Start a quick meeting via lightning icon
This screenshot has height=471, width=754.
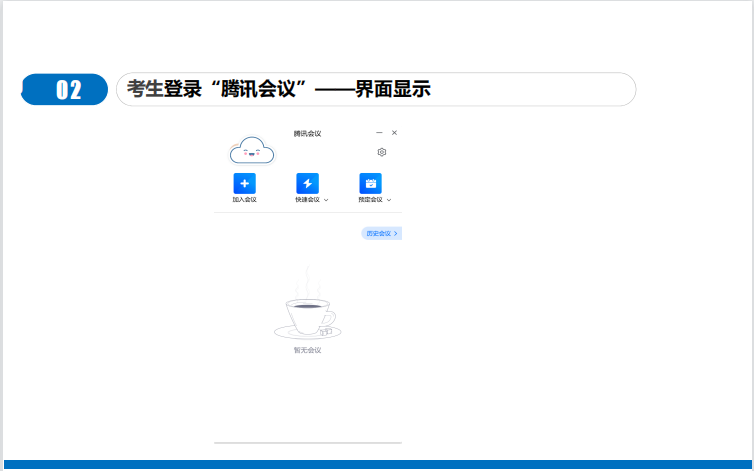pyautogui.click(x=308, y=183)
